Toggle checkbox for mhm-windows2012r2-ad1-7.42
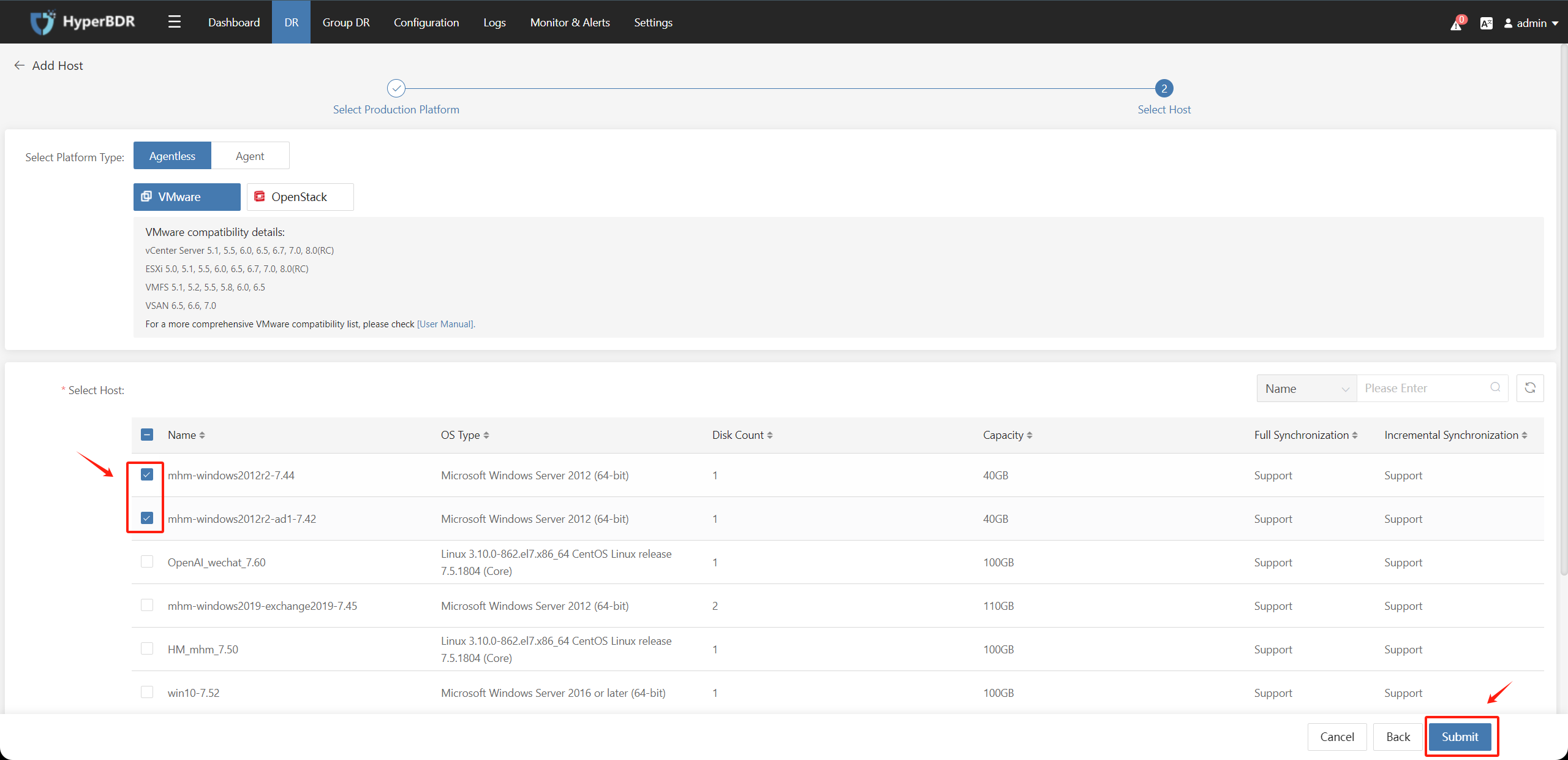 coord(148,519)
